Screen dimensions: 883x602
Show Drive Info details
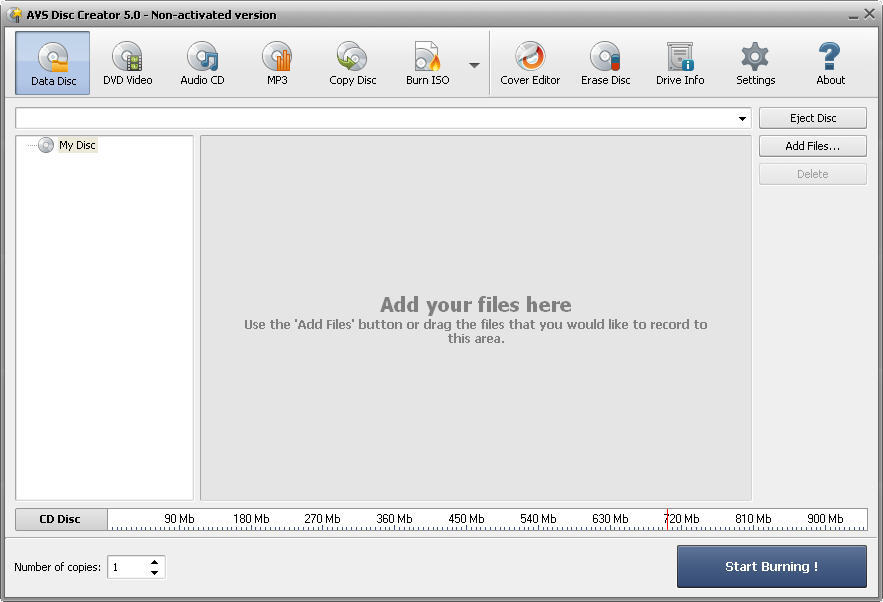tap(679, 62)
